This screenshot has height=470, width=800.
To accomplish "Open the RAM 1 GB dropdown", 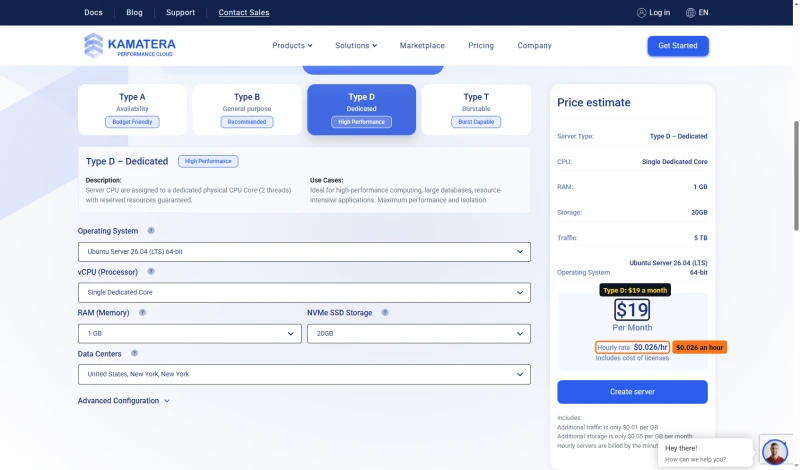I will 190,334.
